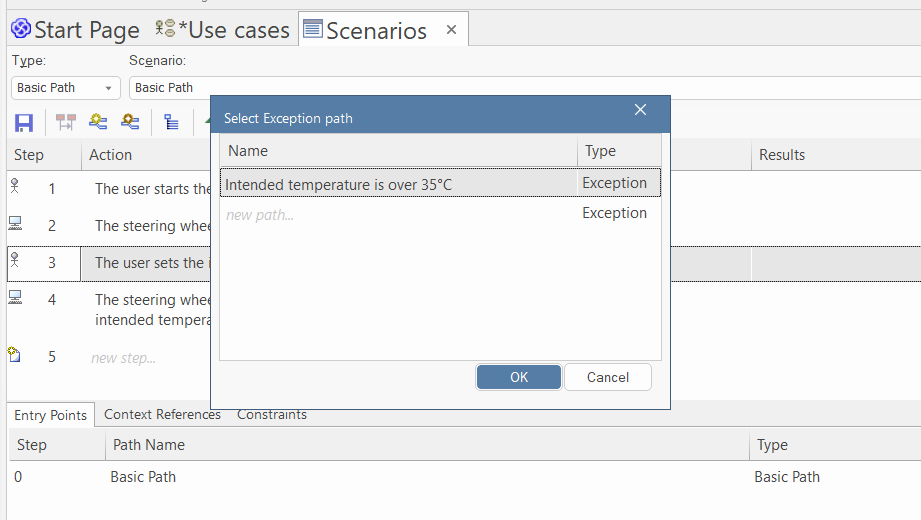This screenshot has height=520, width=921.
Task: Click the new step icon on row 5
Action: tap(15, 354)
